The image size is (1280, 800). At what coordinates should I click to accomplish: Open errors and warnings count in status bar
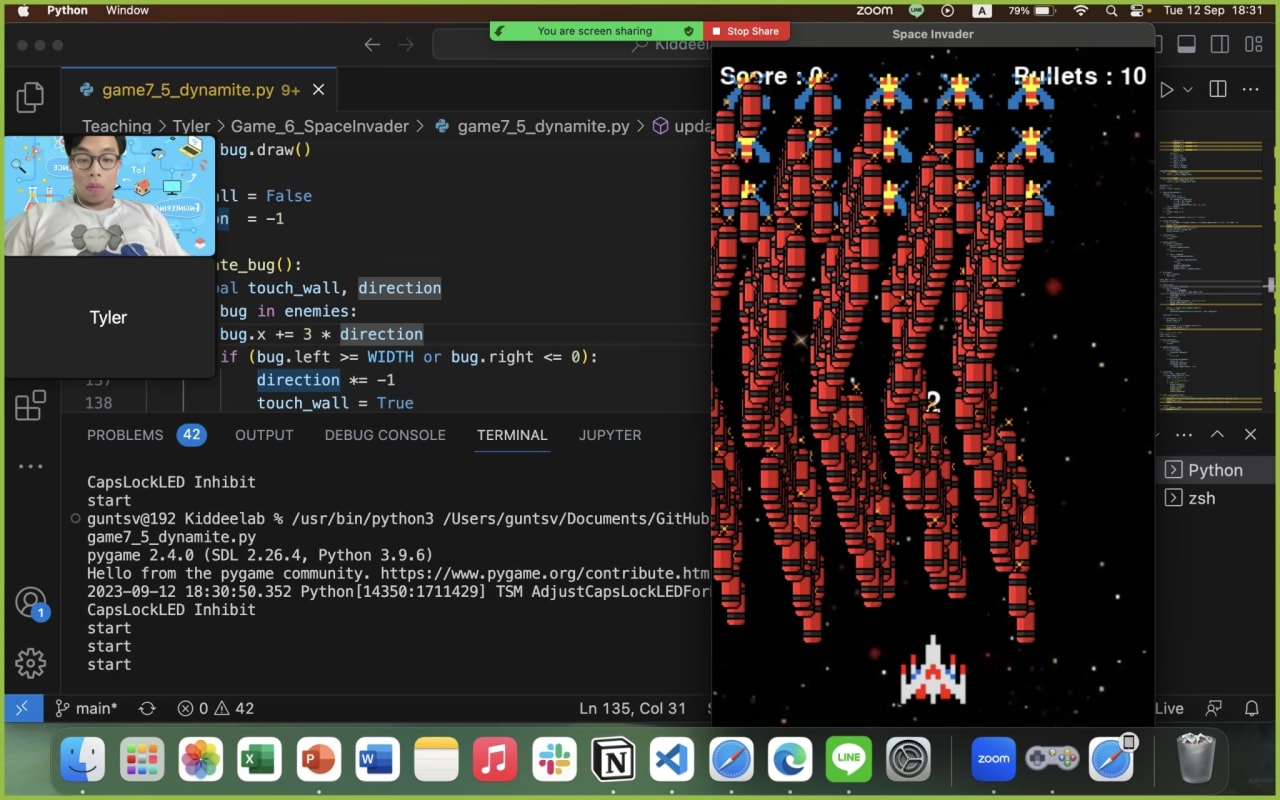tap(215, 708)
